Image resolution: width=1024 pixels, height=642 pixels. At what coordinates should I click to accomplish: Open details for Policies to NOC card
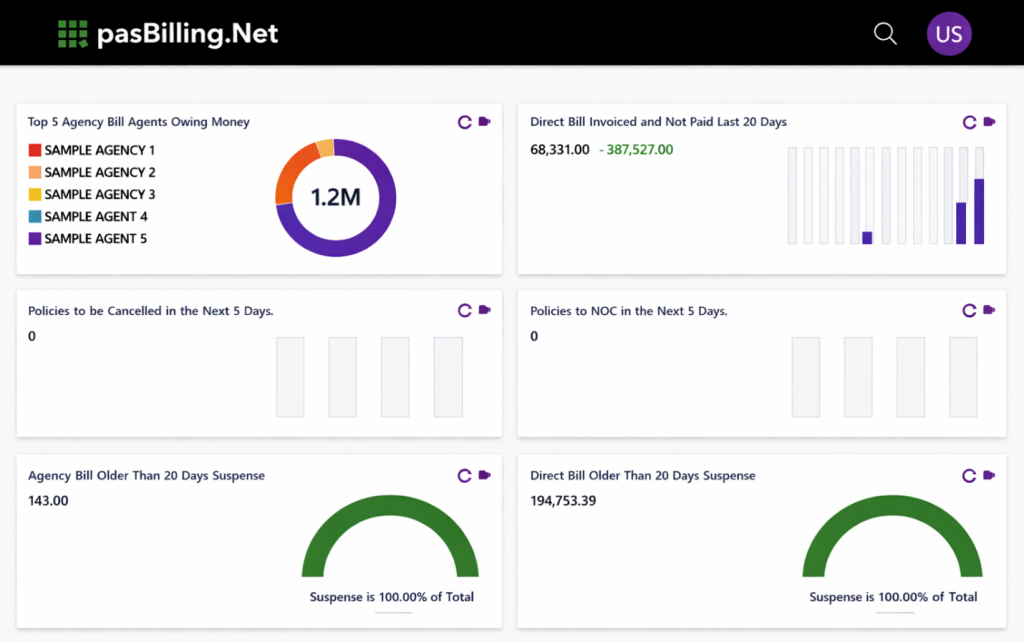(x=989, y=310)
